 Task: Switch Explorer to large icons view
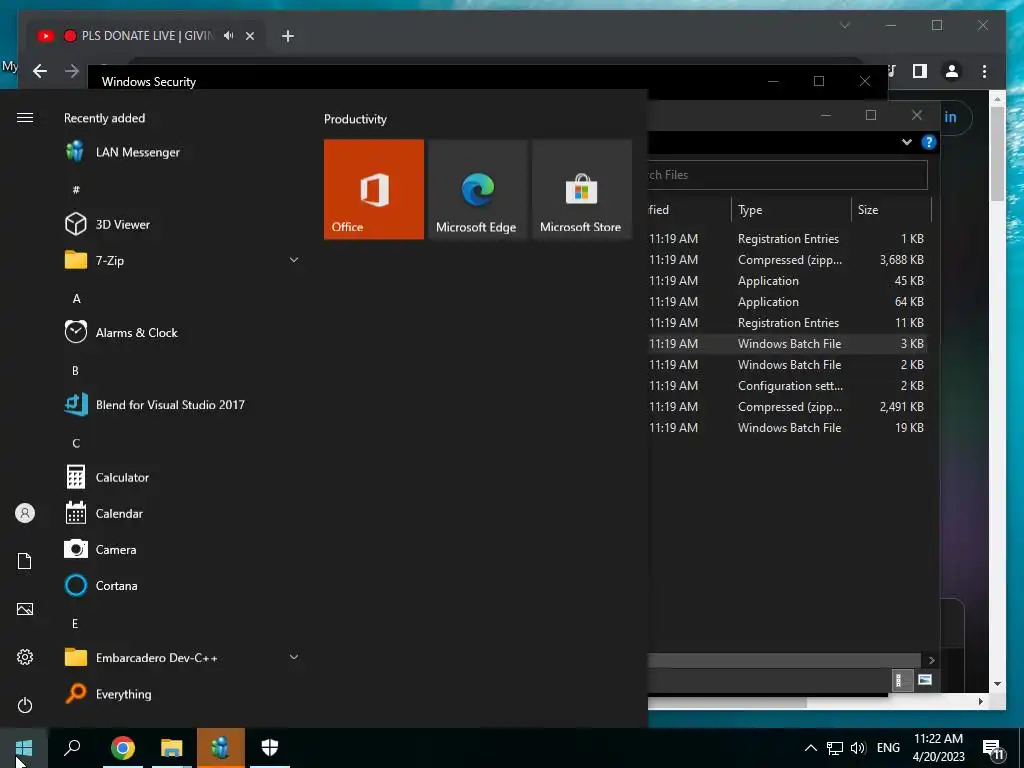pyautogui.click(x=925, y=680)
